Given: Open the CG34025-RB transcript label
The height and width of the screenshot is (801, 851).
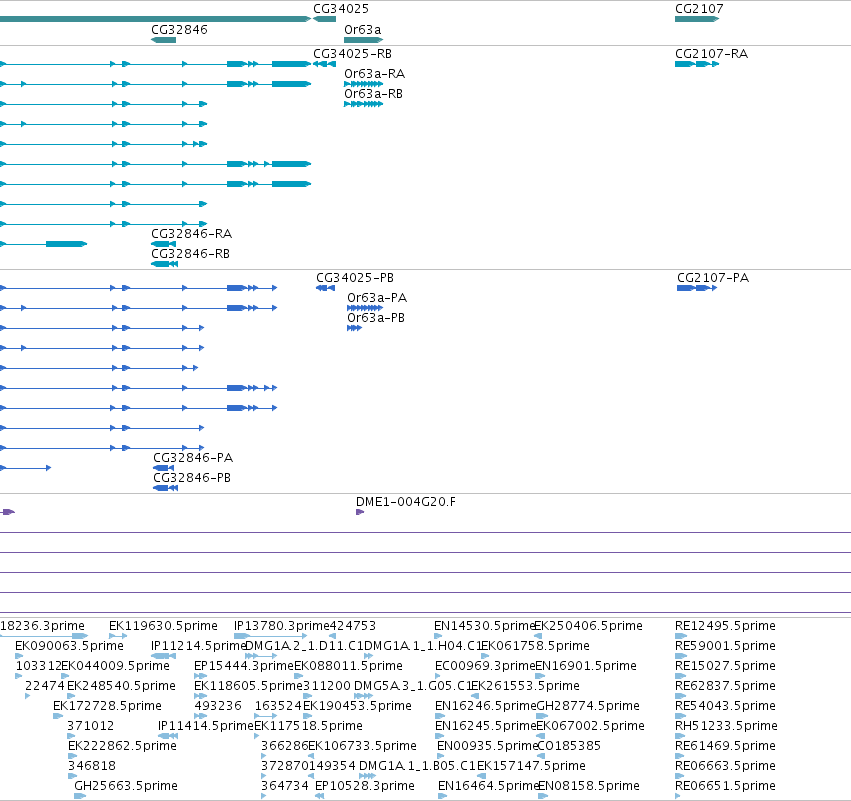Looking at the screenshot, I should coord(352,54).
